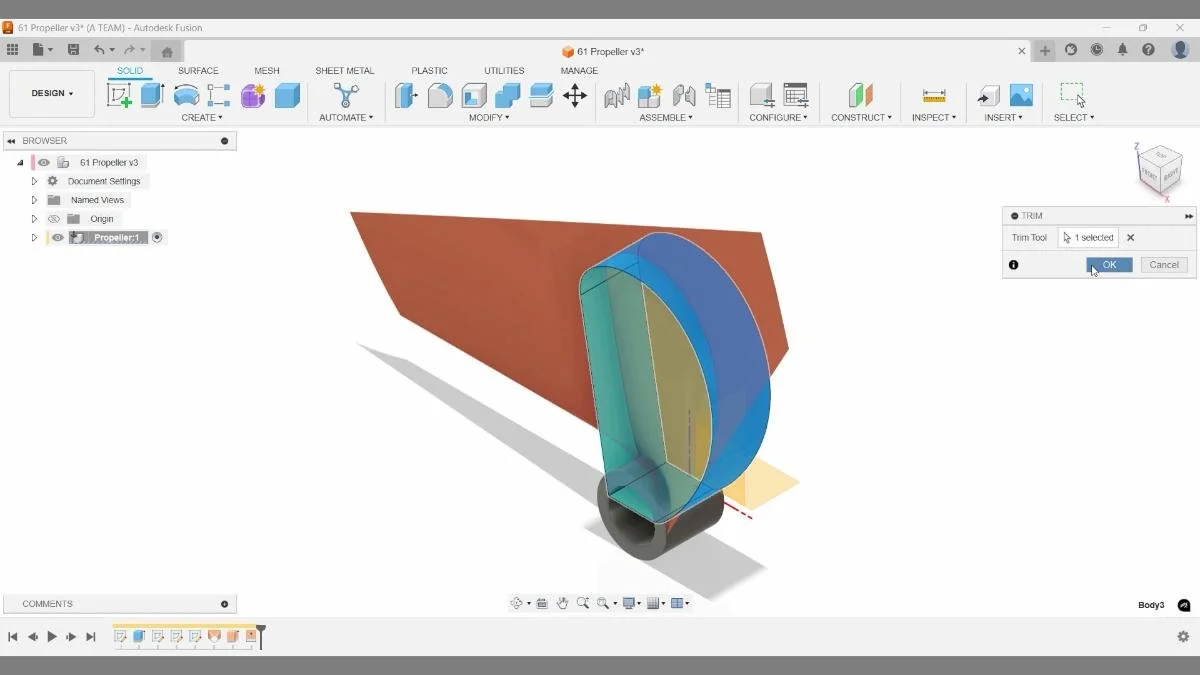Switch to the MESH tab

point(266,70)
